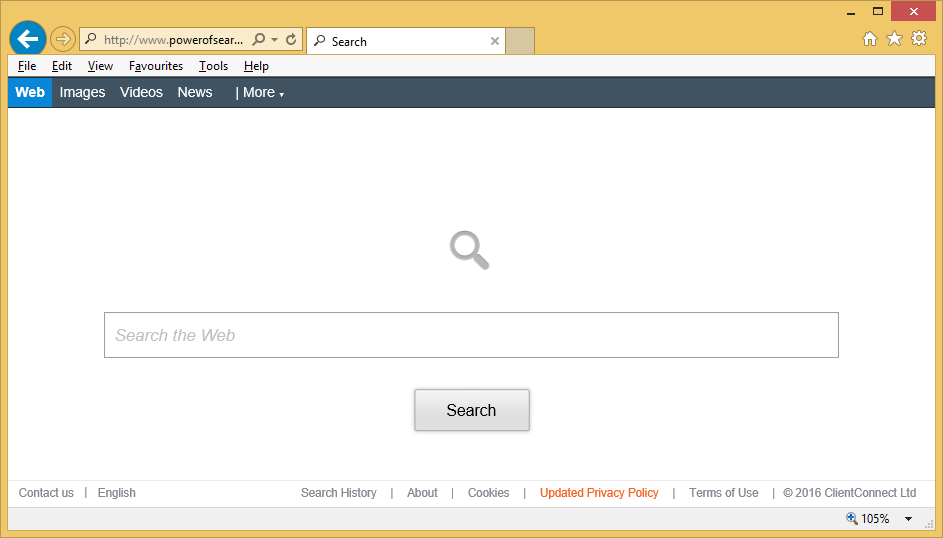Select the Web search tab
This screenshot has width=943, height=538.
[30, 93]
